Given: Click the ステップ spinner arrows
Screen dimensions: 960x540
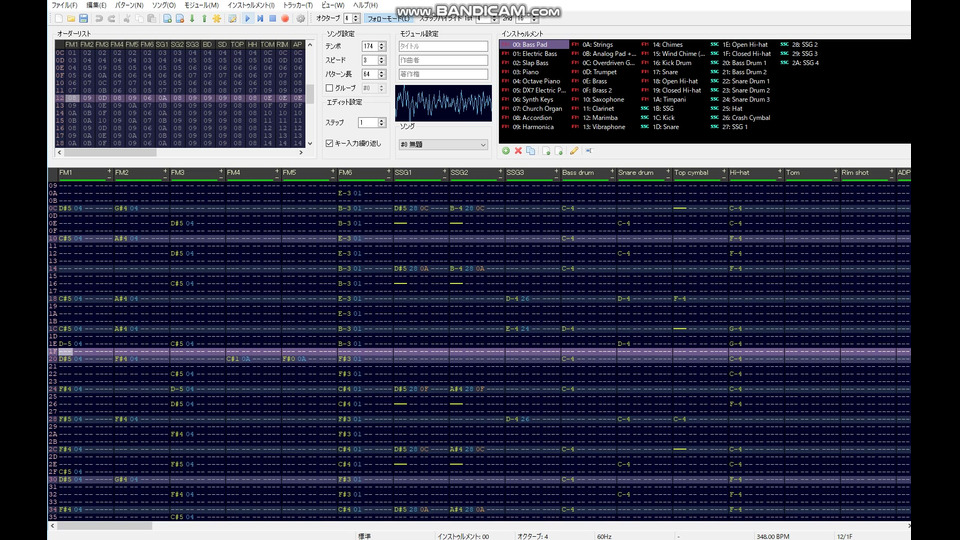Looking at the screenshot, I should coord(381,122).
